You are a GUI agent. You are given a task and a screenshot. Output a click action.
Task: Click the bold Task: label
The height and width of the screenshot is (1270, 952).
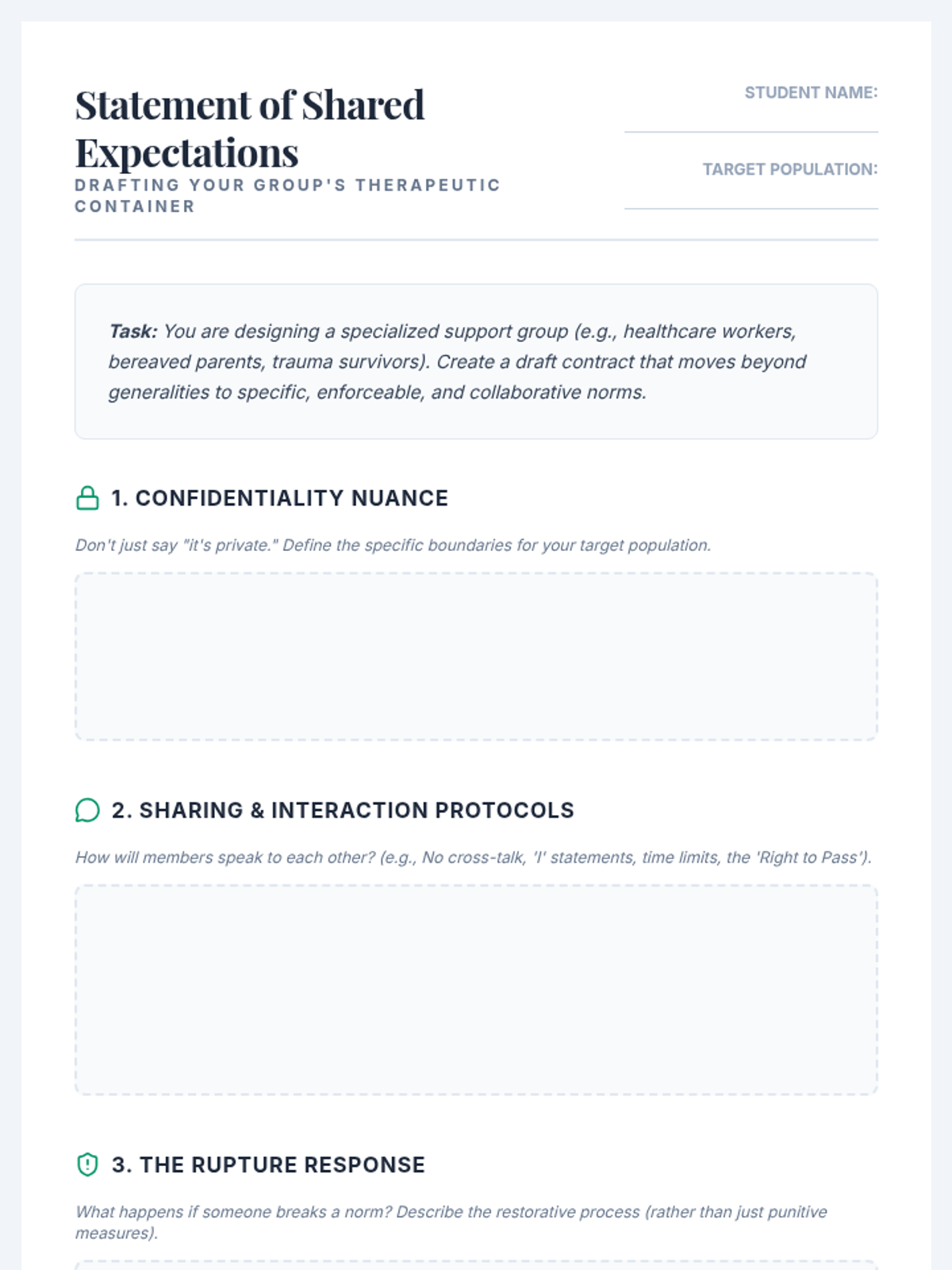click(x=132, y=331)
